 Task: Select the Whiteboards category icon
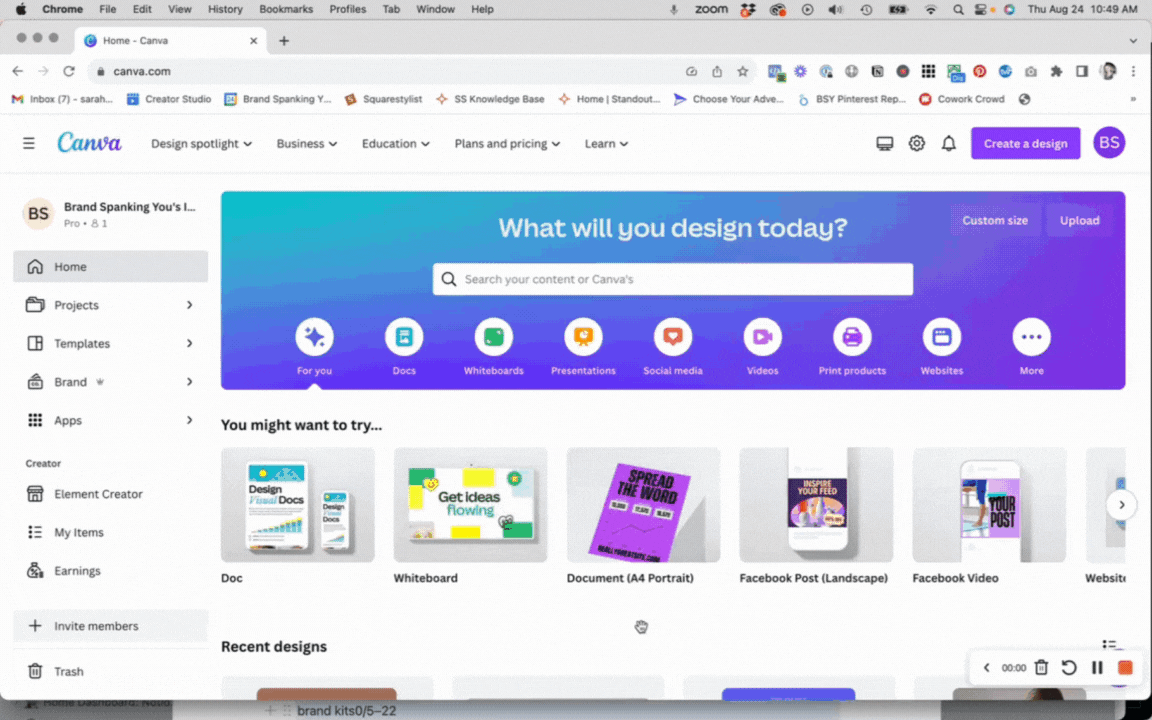[x=494, y=337]
